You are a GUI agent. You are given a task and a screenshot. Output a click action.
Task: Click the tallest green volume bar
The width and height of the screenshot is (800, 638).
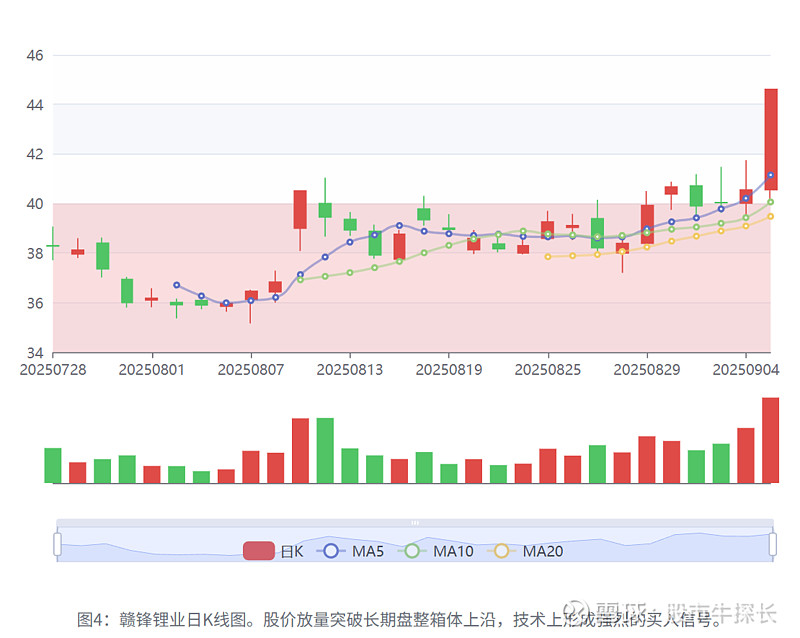pyautogui.click(x=325, y=450)
